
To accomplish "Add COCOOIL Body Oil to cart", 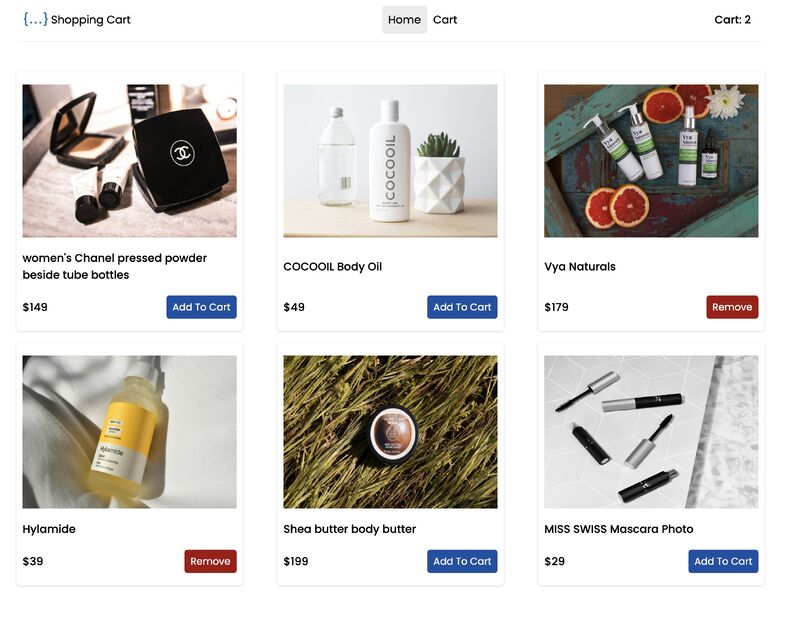I will click(x=462, y=307).
